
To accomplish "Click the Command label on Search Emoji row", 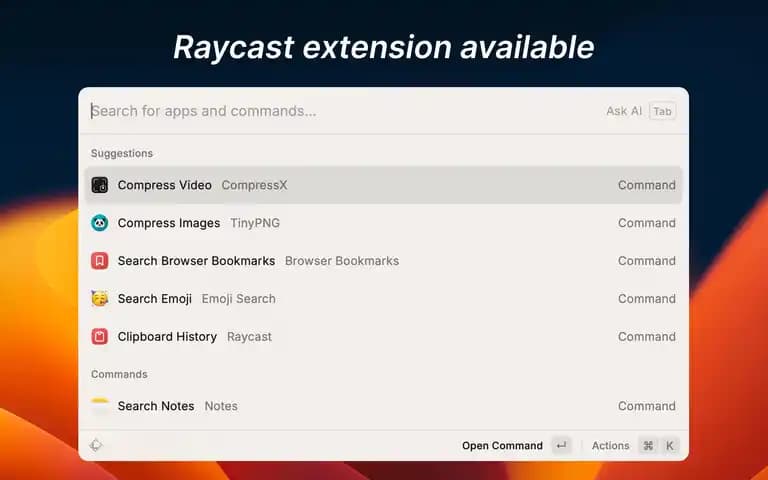I will click(647, 298).
